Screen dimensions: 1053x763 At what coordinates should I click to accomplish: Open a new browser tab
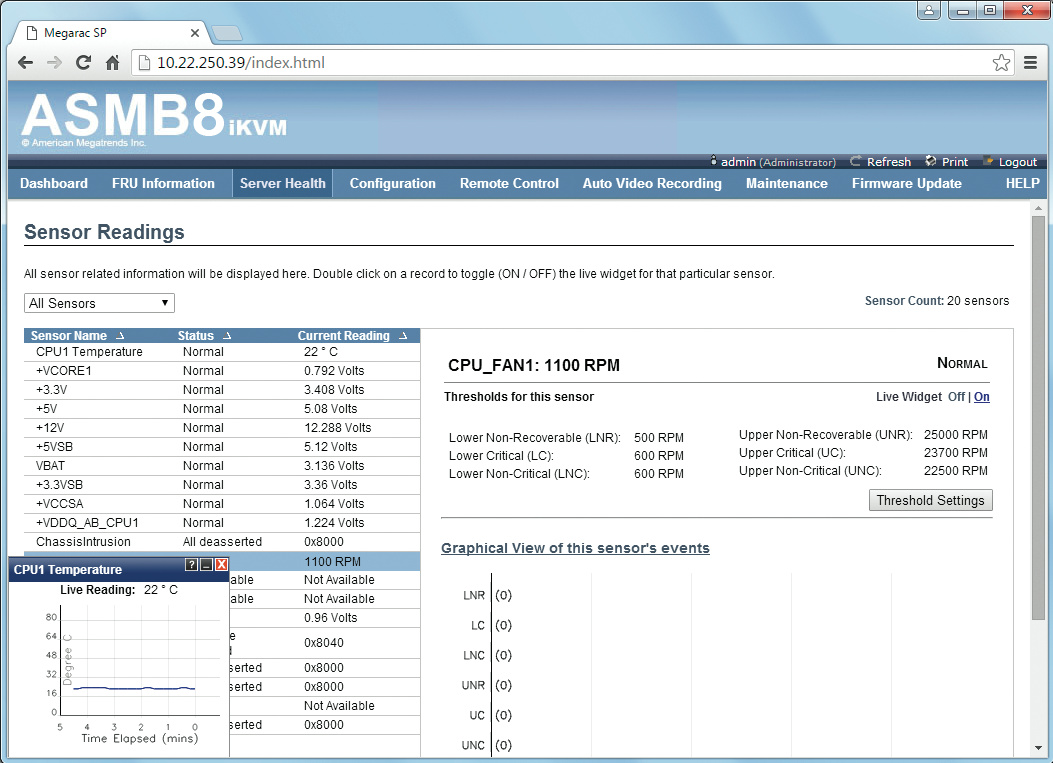pyautogui.click(x=227, y=33)
